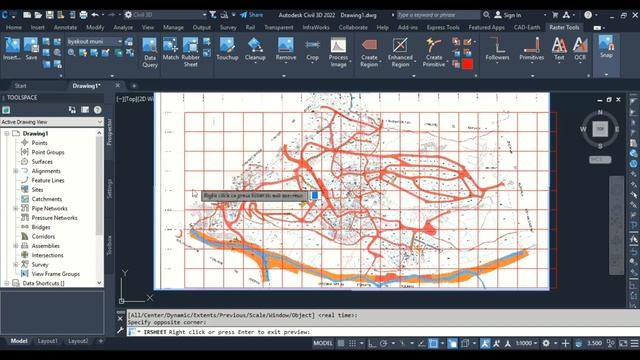Viewport: 640px width, 360px height.
Task: Click the keyword search input field
Action: [x=438, y=15]
